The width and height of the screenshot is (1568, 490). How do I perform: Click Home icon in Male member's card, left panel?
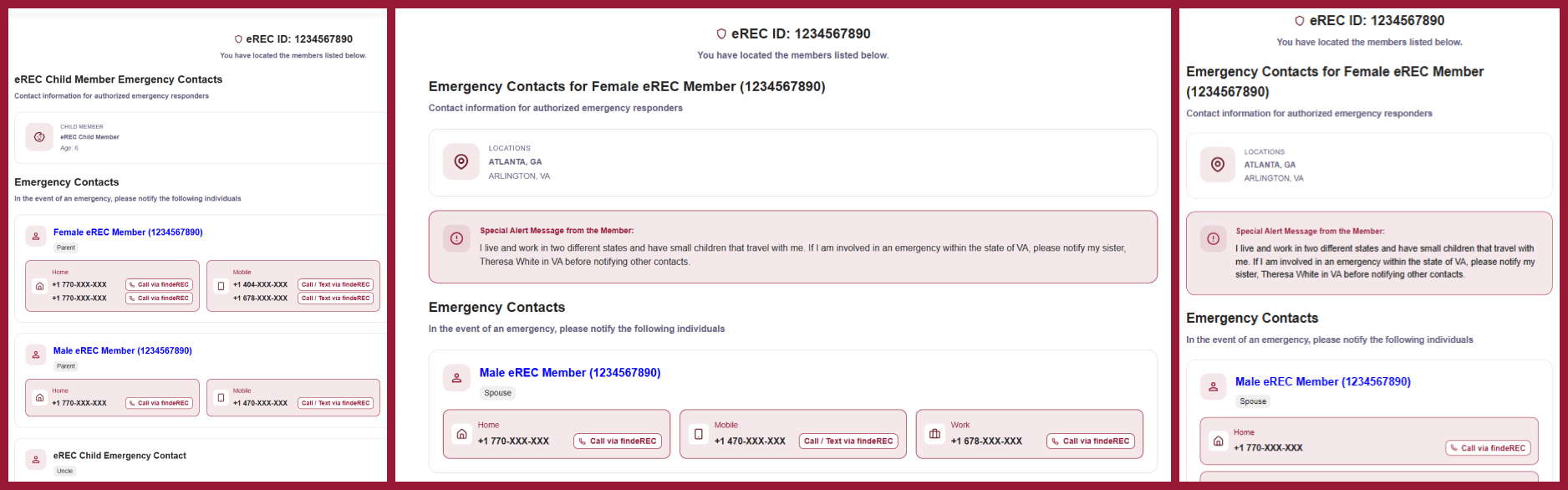39,397
